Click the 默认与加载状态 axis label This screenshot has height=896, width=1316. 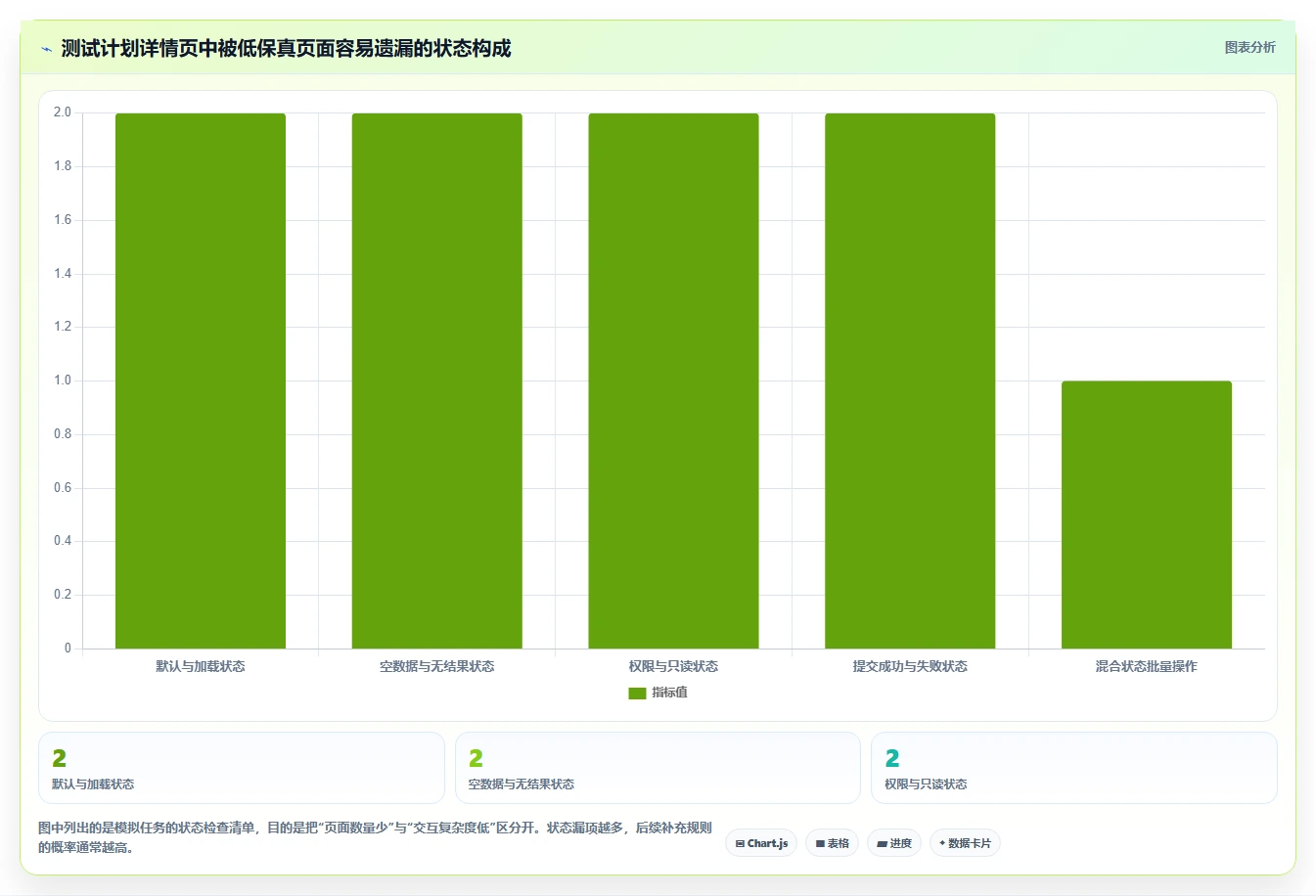(201, 666)
